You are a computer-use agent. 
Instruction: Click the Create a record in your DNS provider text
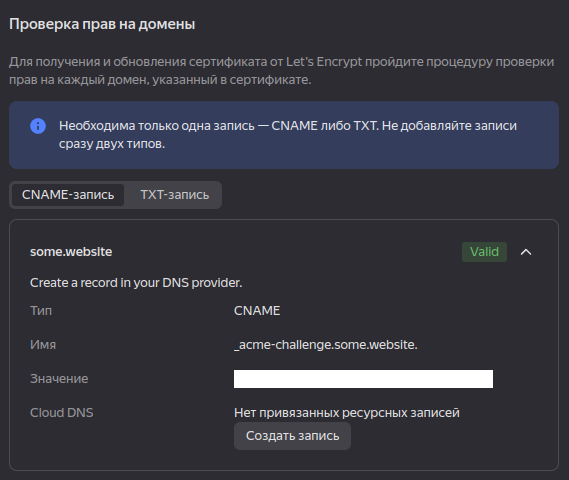click(136, 283)
